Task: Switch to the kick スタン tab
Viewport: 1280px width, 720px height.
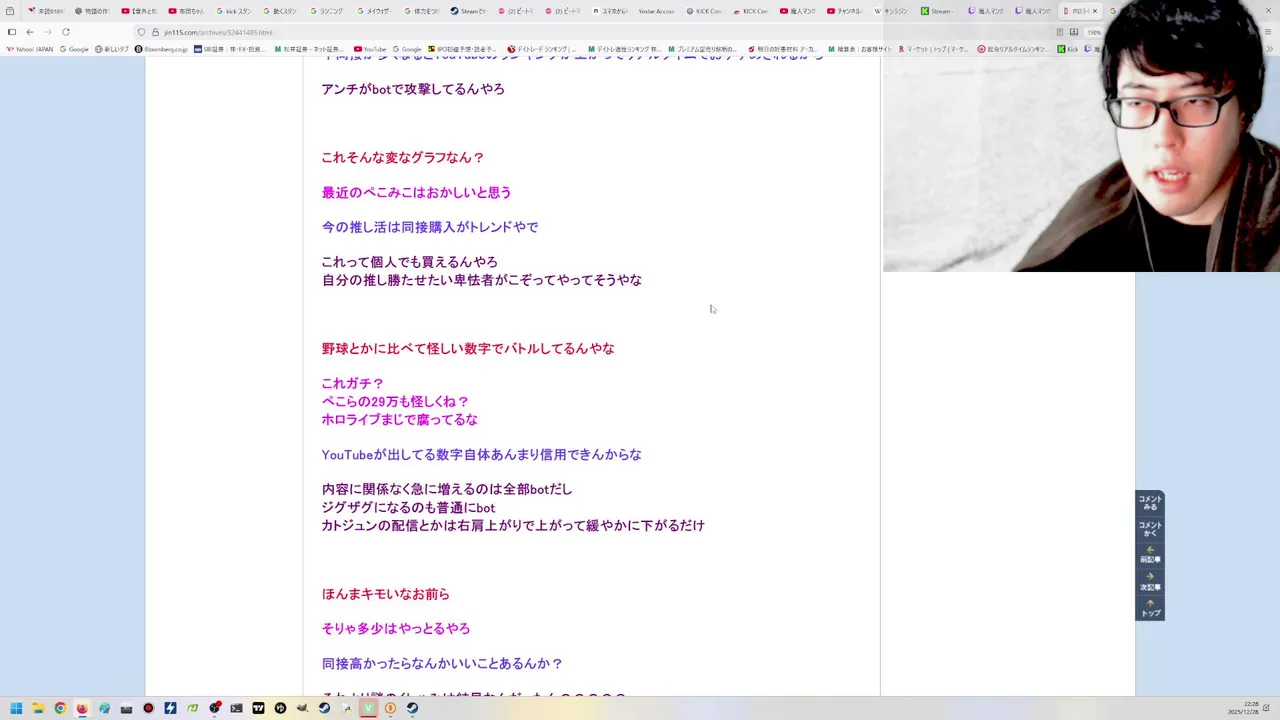Action: tap(233, 11)
